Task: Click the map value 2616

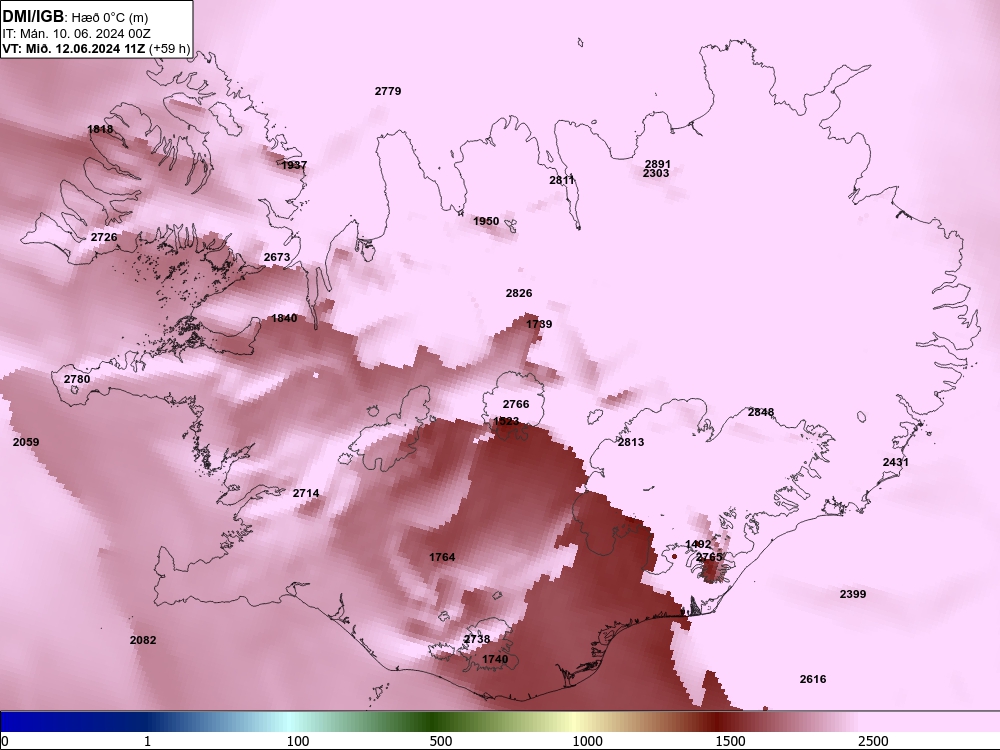Action: pos(813,679)
